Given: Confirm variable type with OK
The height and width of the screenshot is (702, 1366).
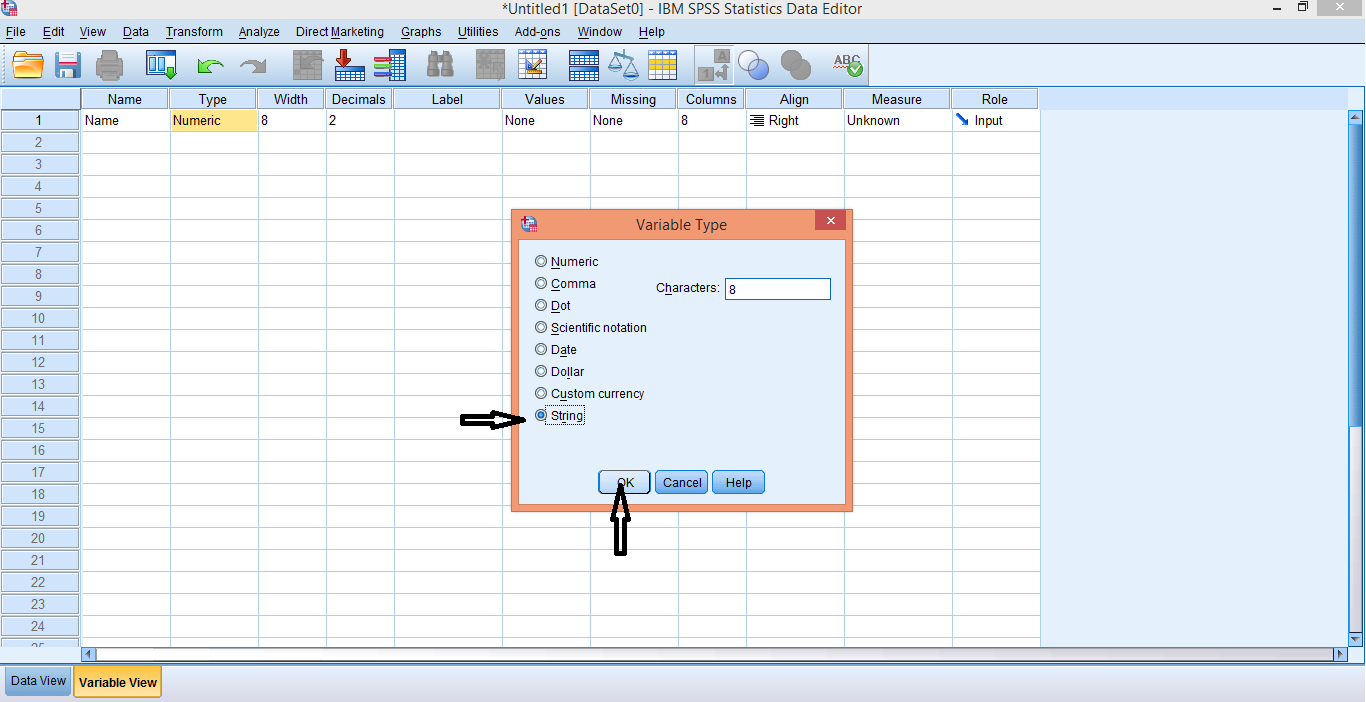Looking at the screenshot, I should pos(624,482).
